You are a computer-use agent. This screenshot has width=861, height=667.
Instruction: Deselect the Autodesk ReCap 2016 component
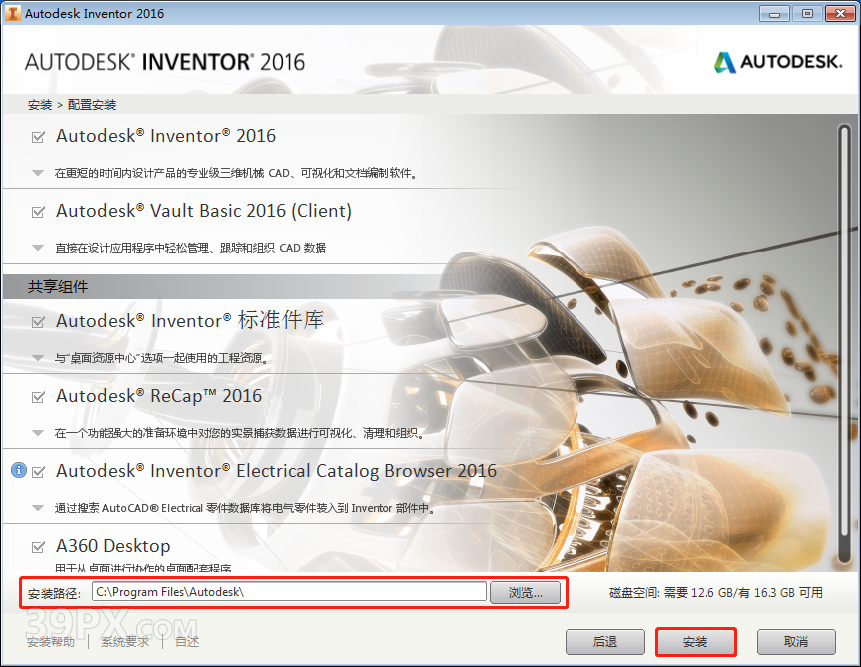[36, 395]
